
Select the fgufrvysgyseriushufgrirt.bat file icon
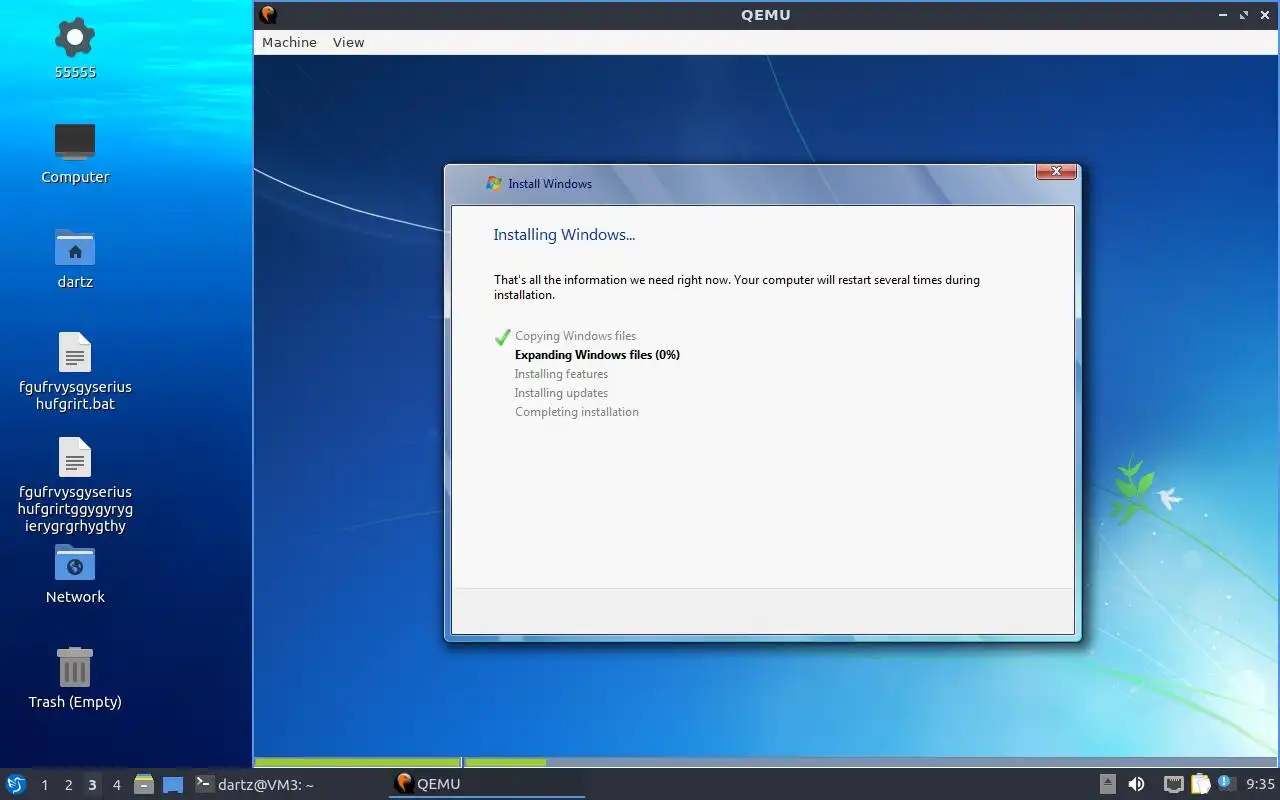click(x=75, y=352)
